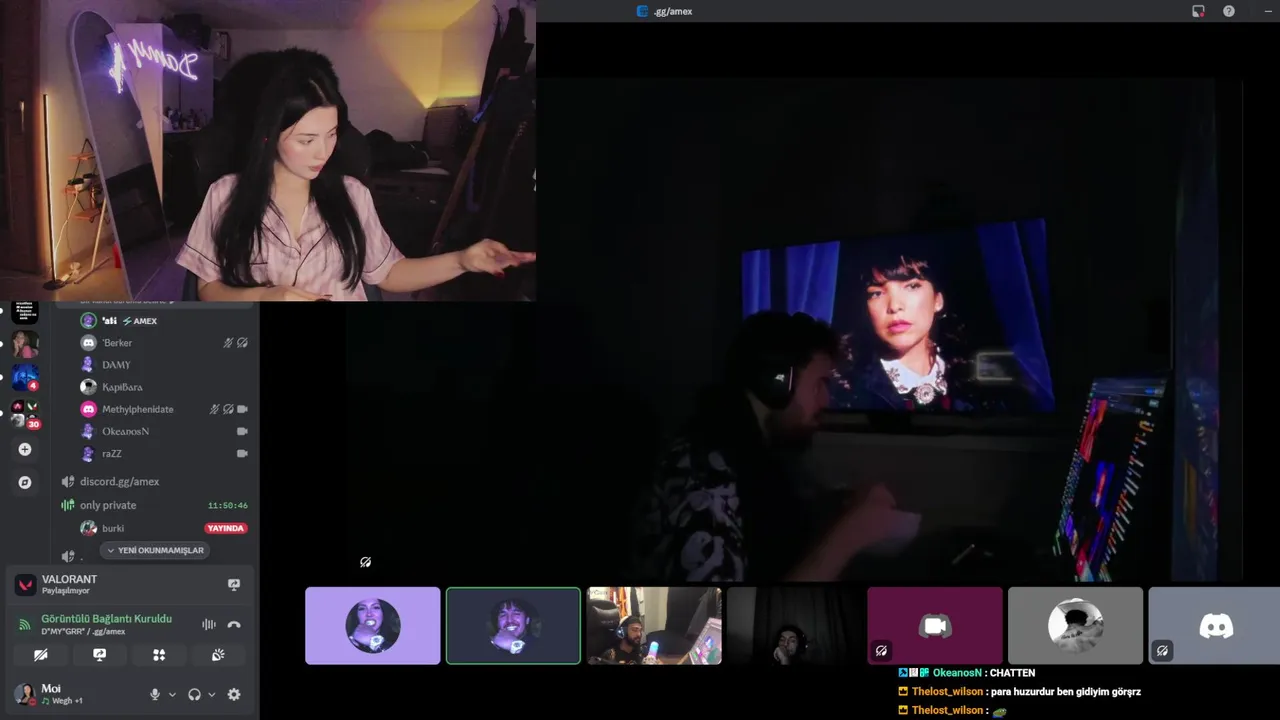The width and height of the screenshot is (1280, 720).
Task: Click chat username OkeanosN
Action: pos(956,673)
